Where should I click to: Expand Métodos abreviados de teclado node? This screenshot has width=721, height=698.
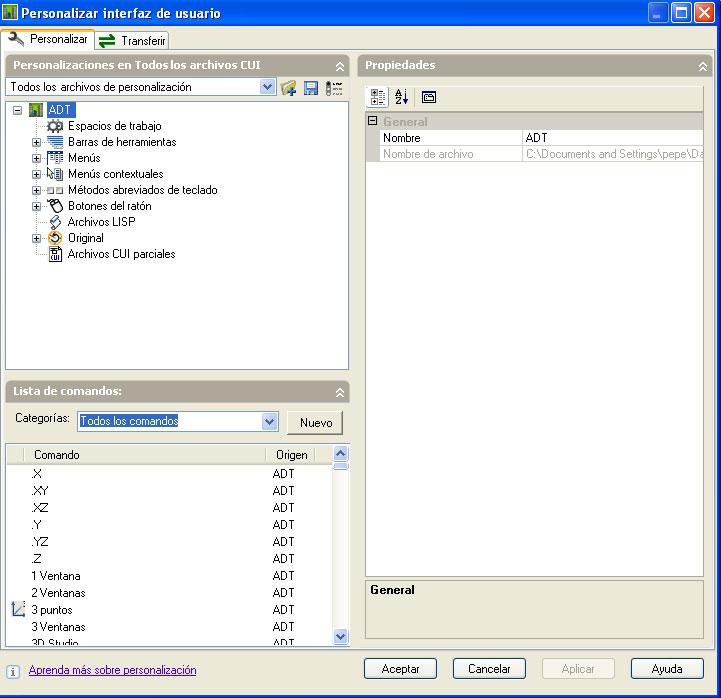(36, 190)
